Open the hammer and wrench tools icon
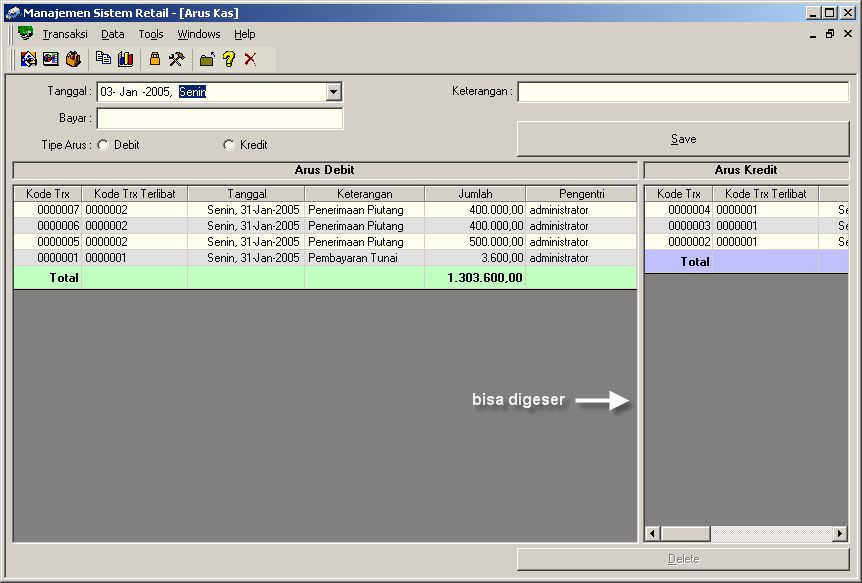 177,59
